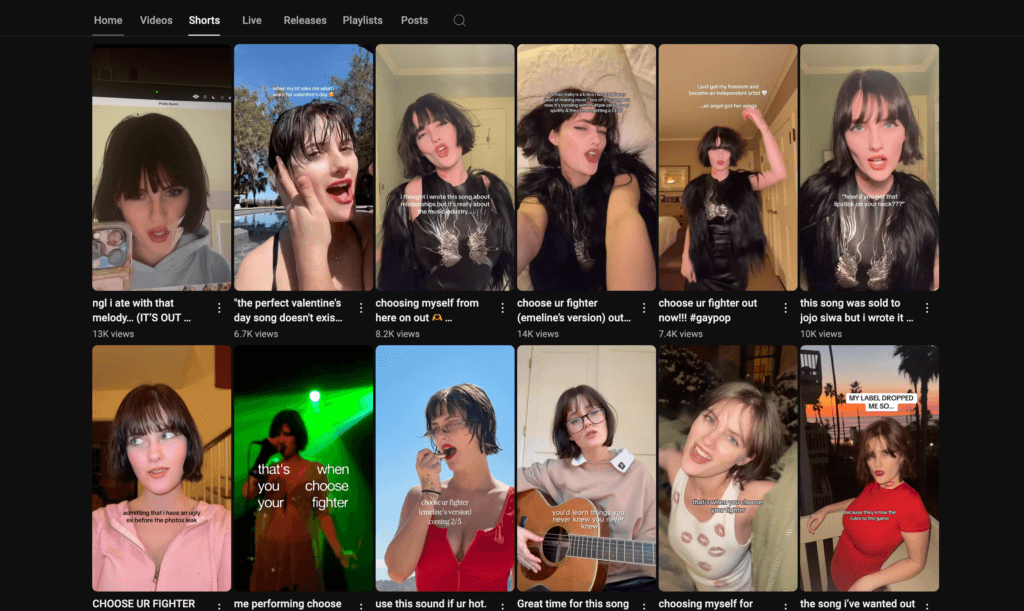The height and width of the screenshot is (611, 1024).
Task: Open more options for "ngl i ate with that melody" short
Action: [x=219, y=309]
